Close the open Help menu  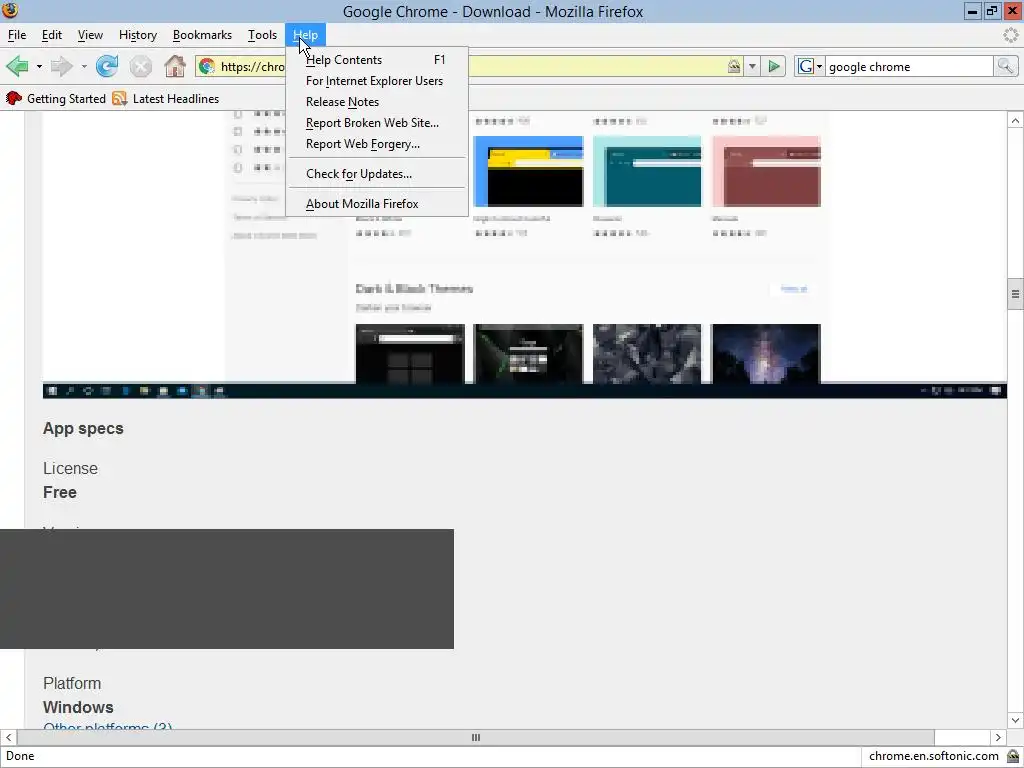(x=305, y=35)
